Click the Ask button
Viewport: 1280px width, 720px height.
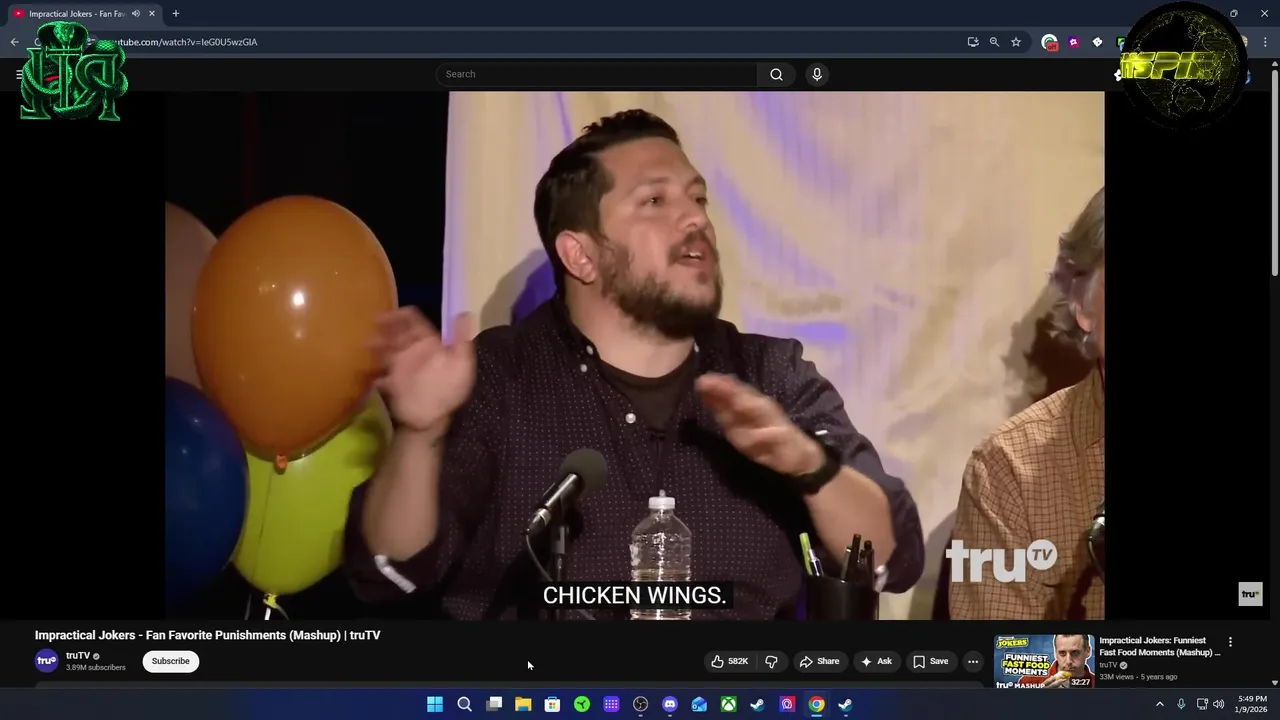coord(876,661)
